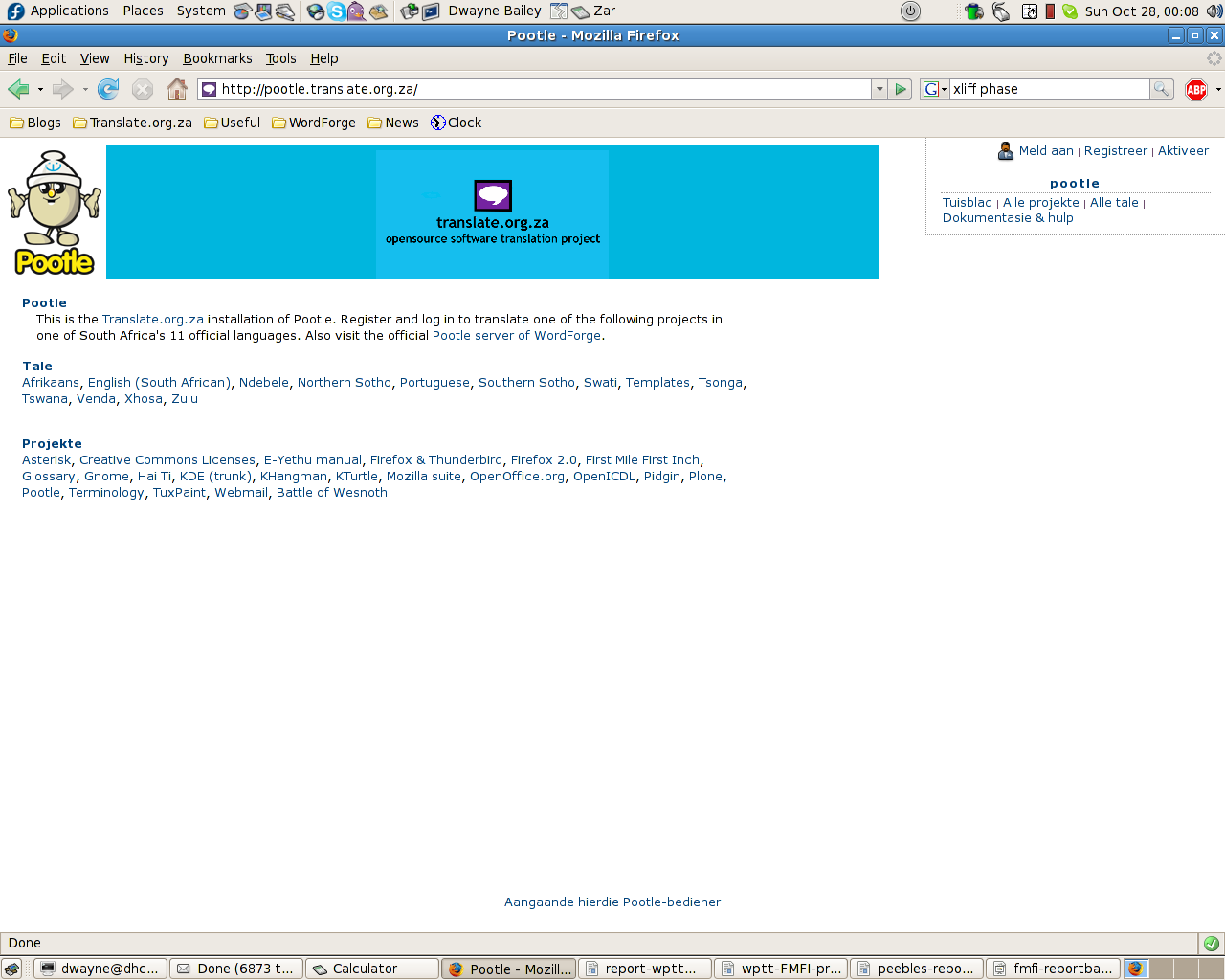Click the green Skype status tray icon
The image size is (1225, 980).
[1070, 11]
